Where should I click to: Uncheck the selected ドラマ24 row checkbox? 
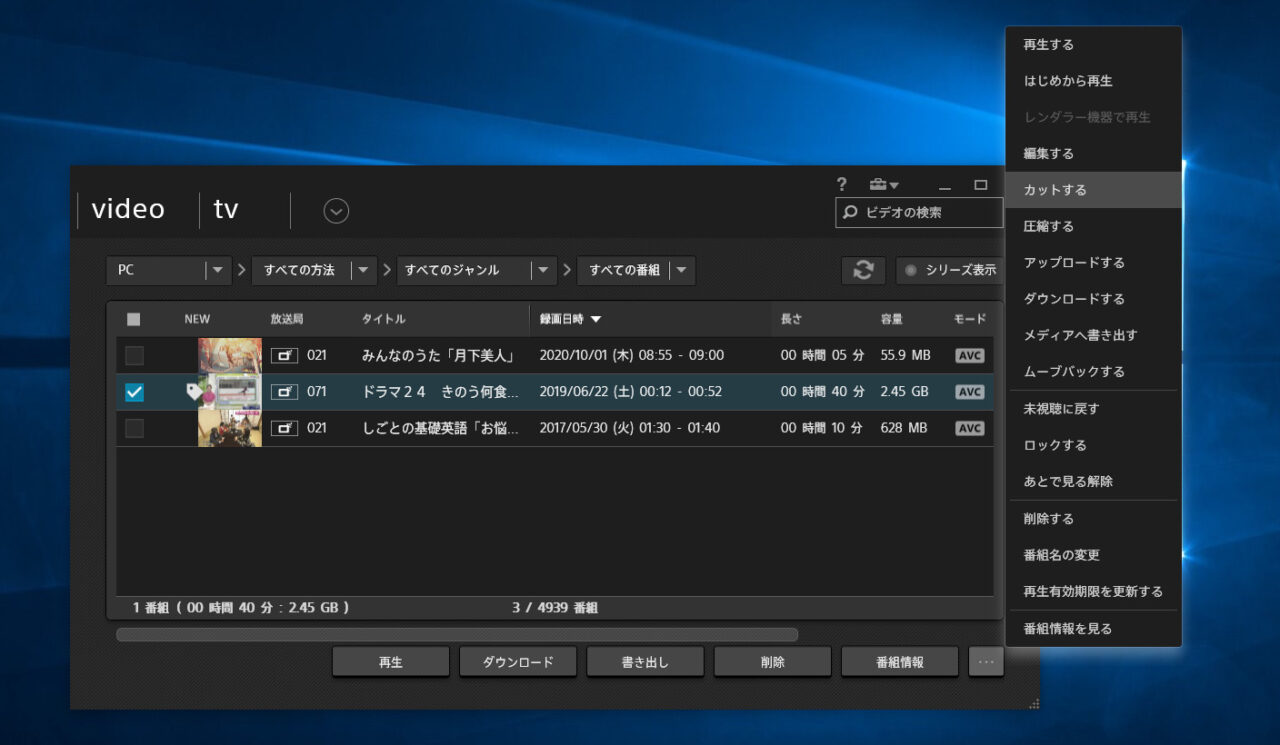(134, 392)
